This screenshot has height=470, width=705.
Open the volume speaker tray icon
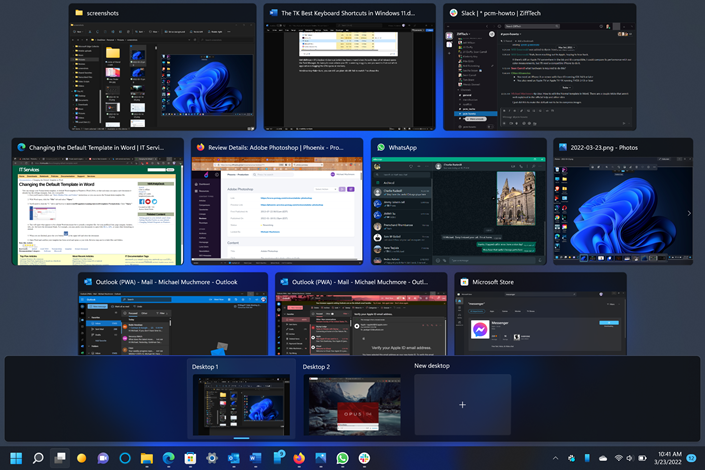629,458
